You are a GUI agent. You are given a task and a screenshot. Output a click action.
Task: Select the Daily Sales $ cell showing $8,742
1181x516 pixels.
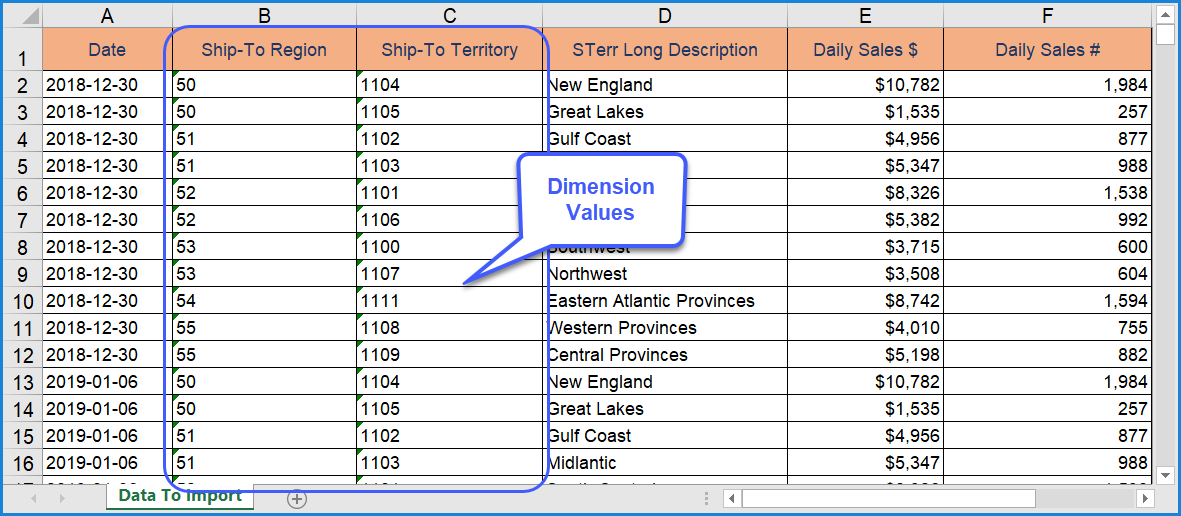pyautogui.click(x=865, y=301)
